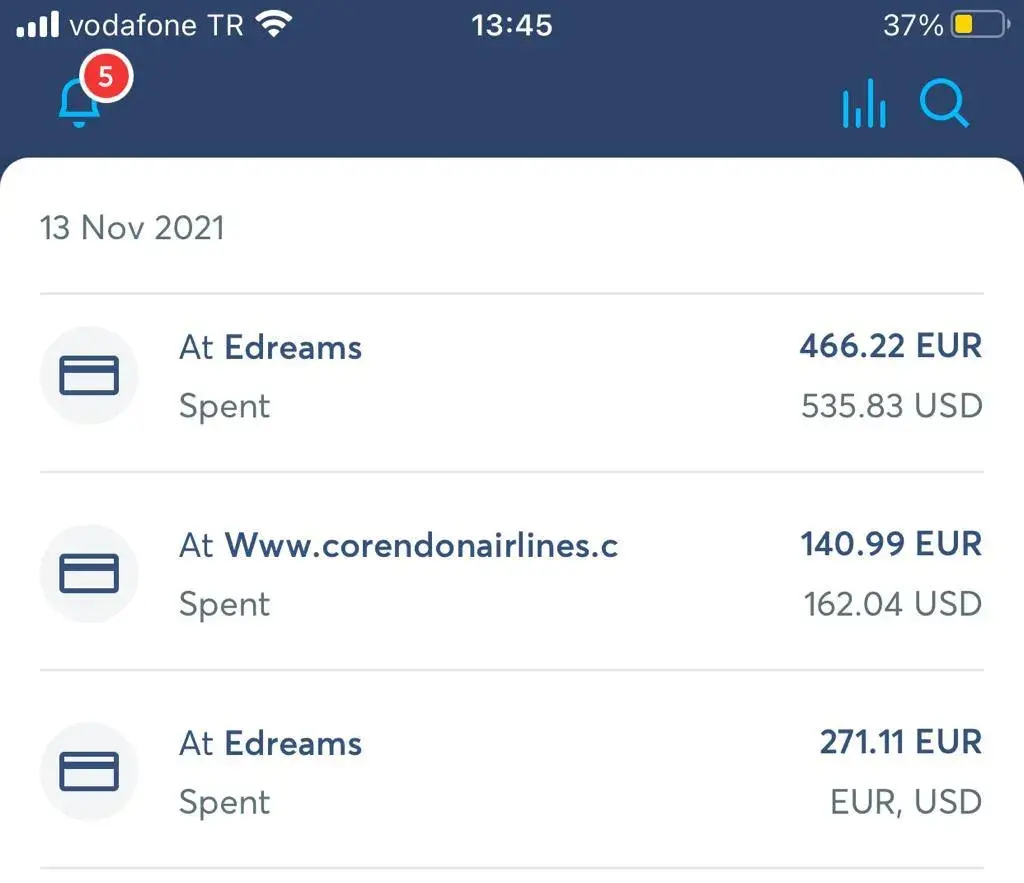Tap card icon beside 466.22 EUR transaction
1024x883 pixels.
coord(89,376)
